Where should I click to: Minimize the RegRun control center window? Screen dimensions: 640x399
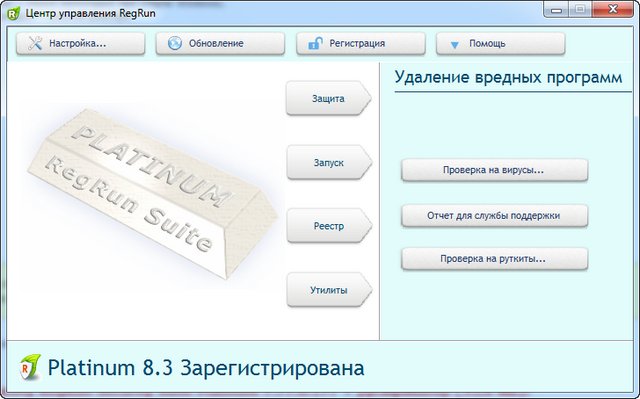coord(556,9)
